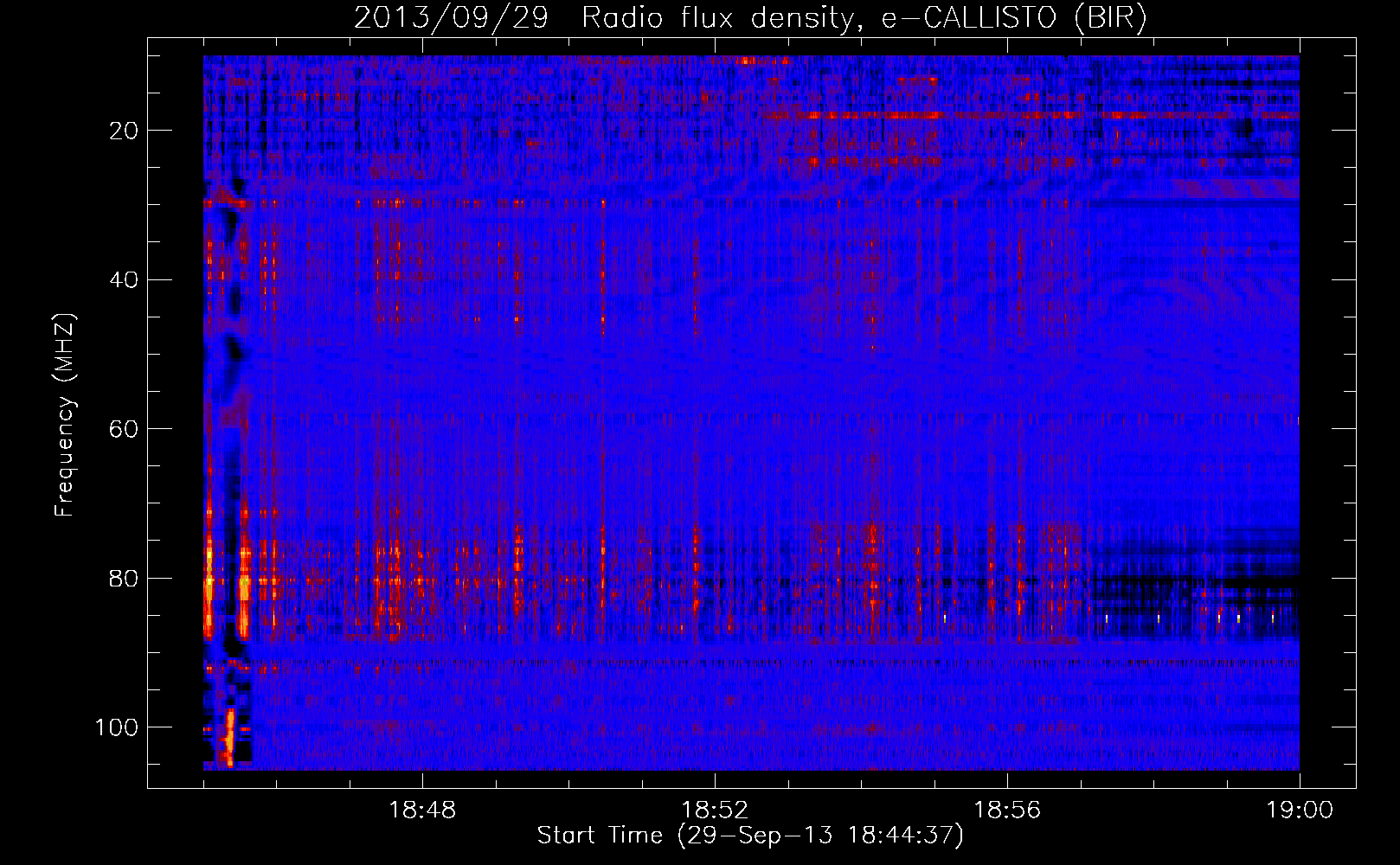Click the '40' frequency tick label
The height and width of the screenshot is (865, 1400).
[125, 279]
